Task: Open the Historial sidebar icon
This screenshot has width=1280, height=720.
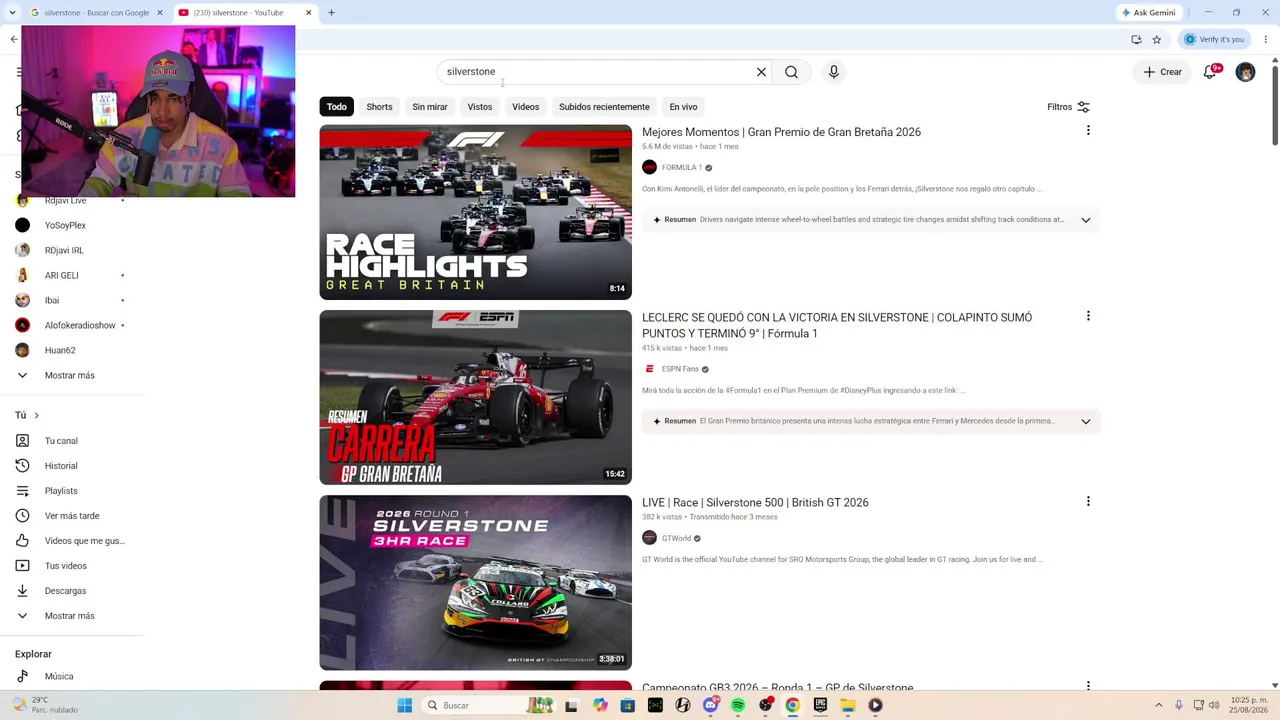Action: click(x=22, y=466)
